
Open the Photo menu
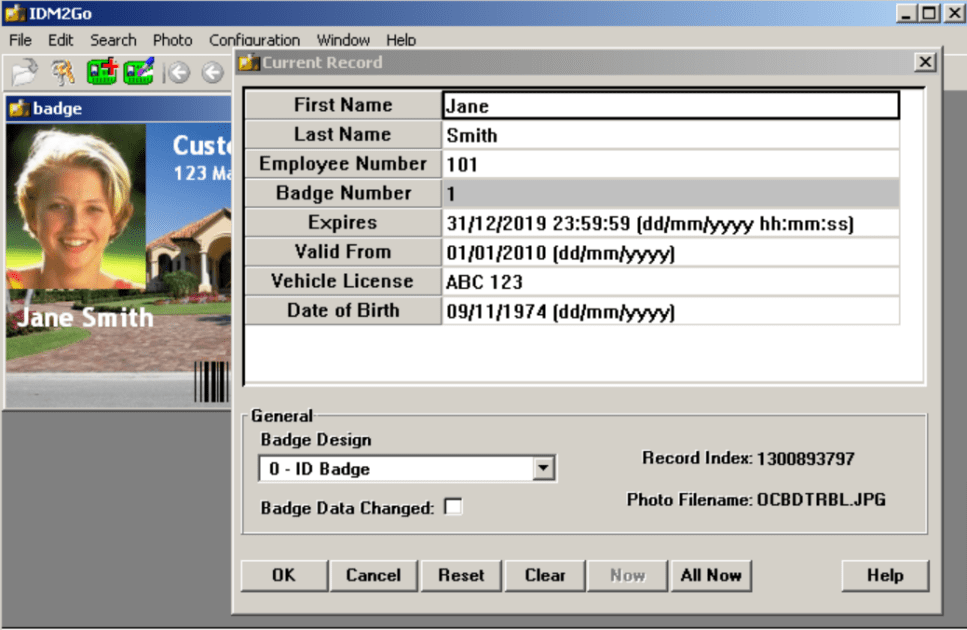pos(173,40)
